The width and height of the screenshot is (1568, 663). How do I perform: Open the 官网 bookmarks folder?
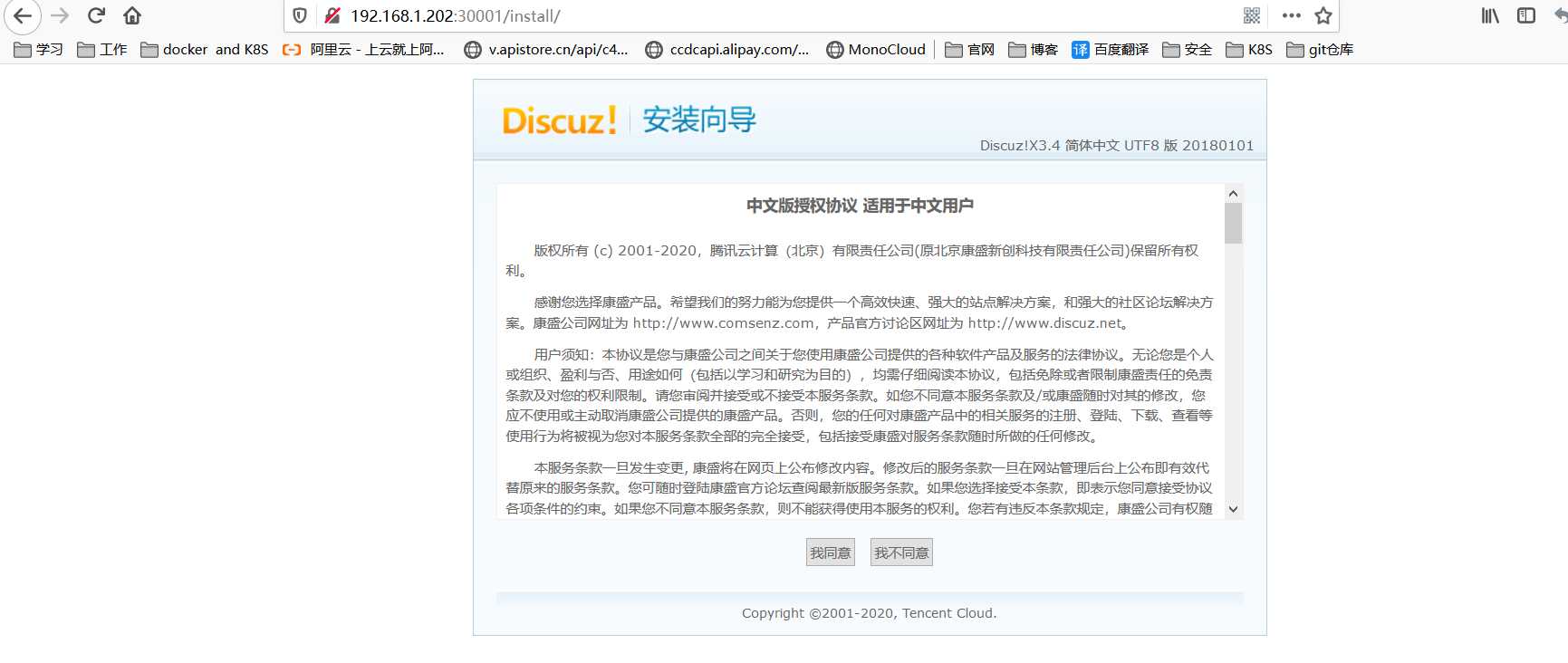click(x=969, y=50)
